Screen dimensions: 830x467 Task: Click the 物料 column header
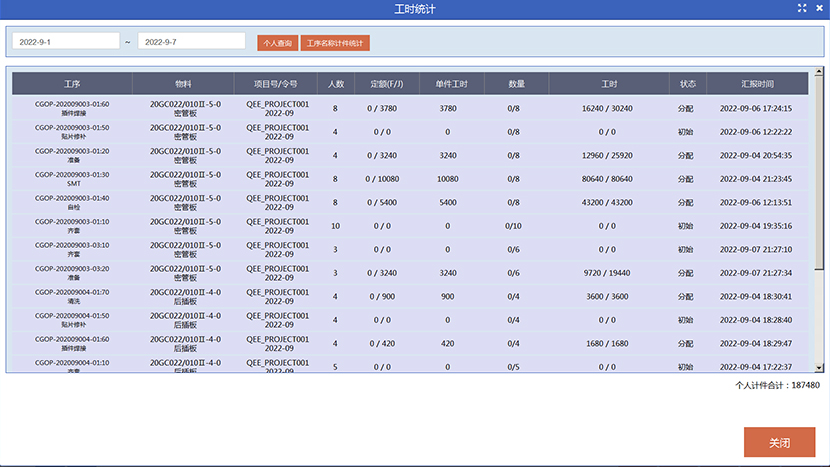[x=183, y=84]
